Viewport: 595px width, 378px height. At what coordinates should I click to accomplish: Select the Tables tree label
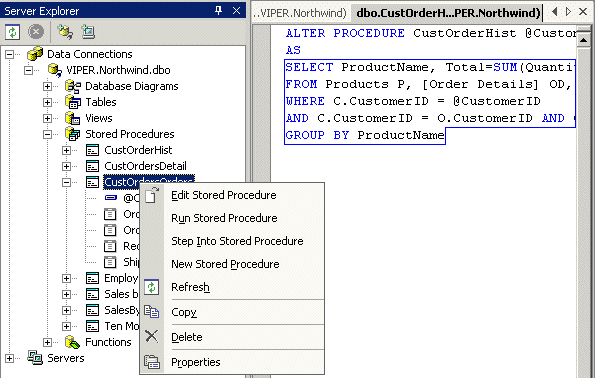(101, 102)
